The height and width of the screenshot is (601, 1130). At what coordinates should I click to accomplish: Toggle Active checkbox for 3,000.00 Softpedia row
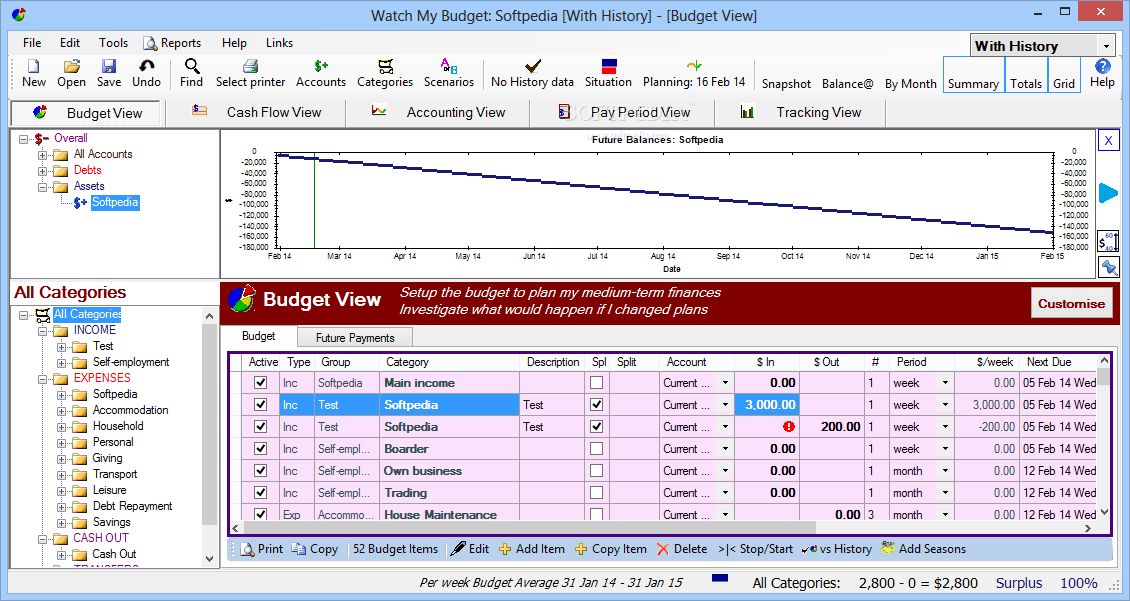pyautogui.click(x=261, y=405)
